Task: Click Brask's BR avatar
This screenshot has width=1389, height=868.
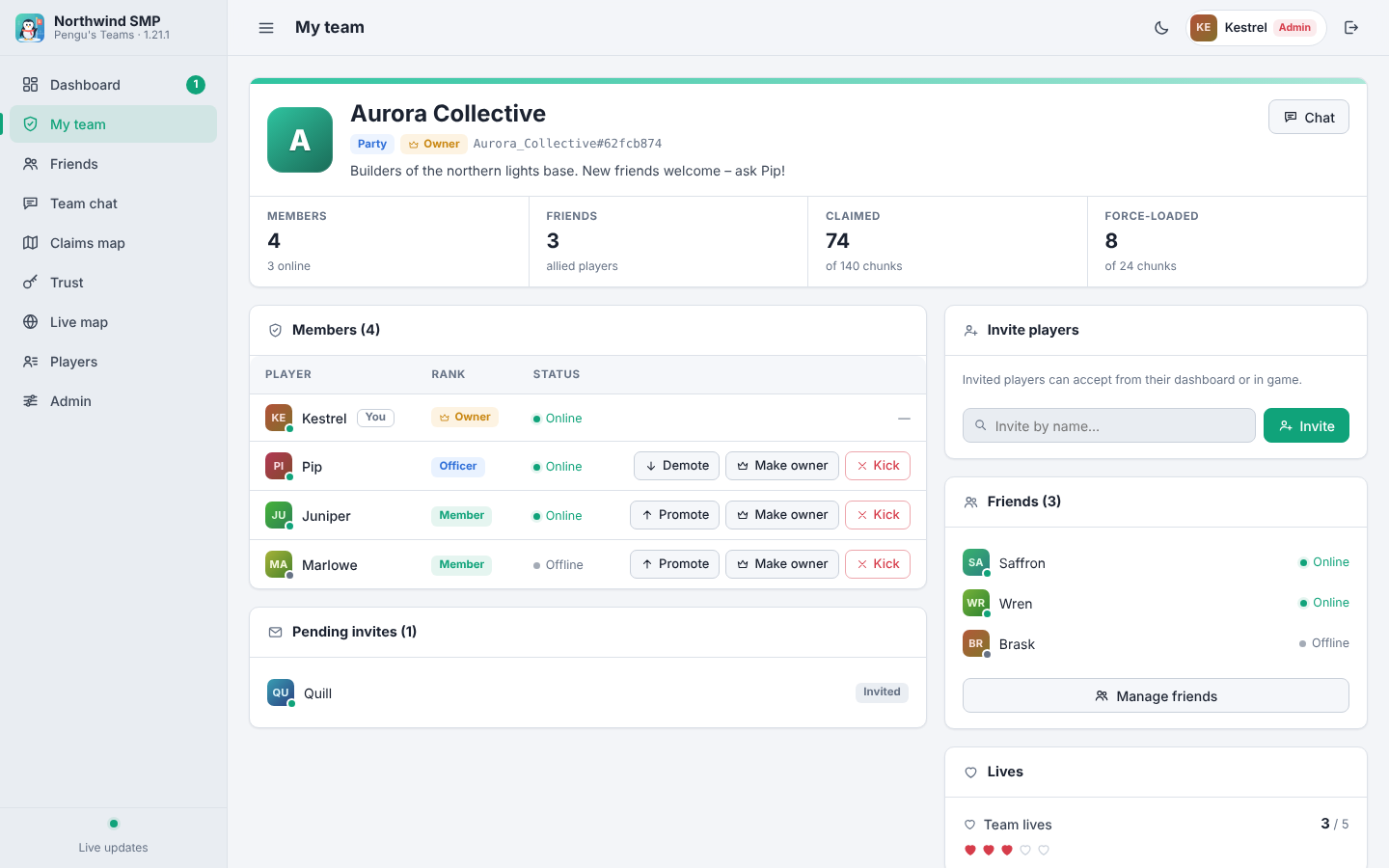Action: 976,643
